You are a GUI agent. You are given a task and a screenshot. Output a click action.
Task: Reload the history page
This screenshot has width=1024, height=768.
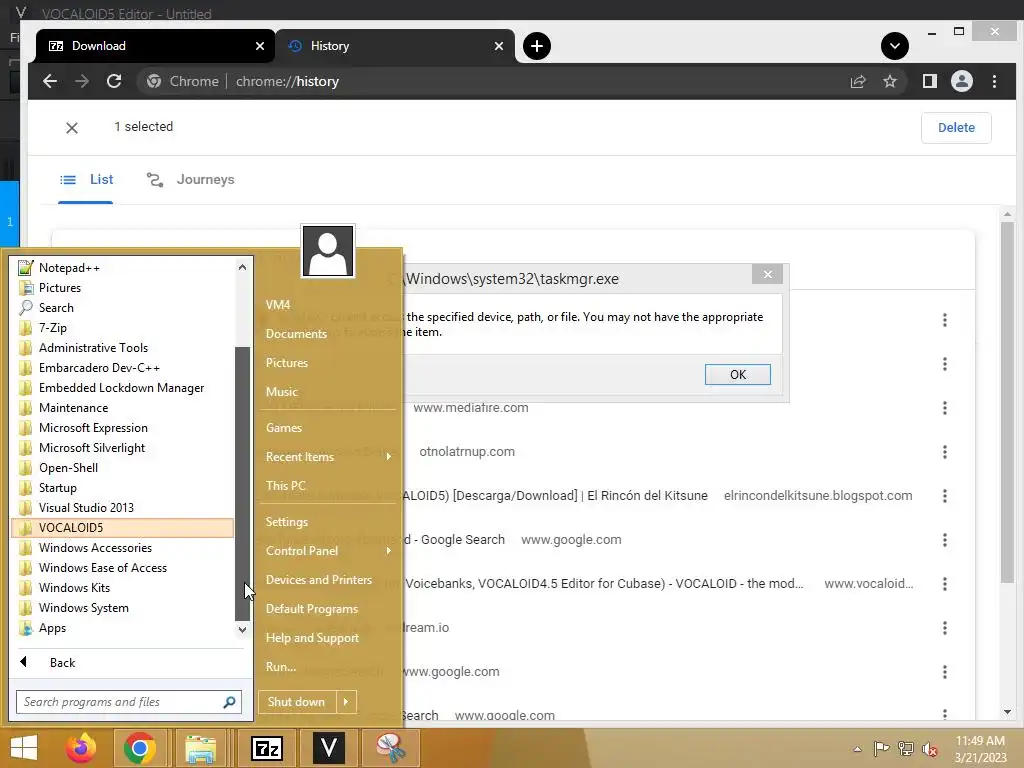[x=114, y=81]
